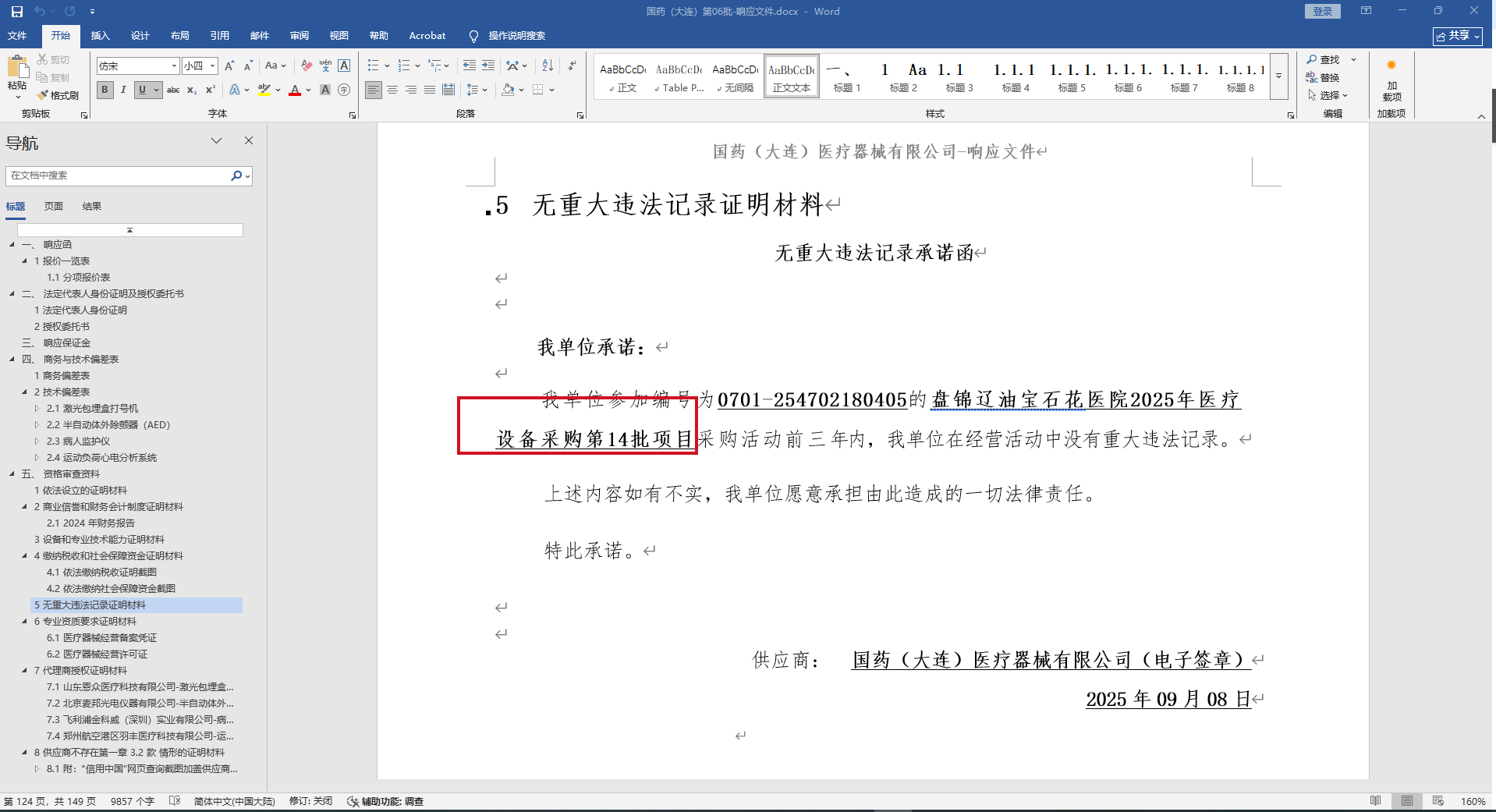Apply the 标题 1 style from the gallery

point(847,76)
